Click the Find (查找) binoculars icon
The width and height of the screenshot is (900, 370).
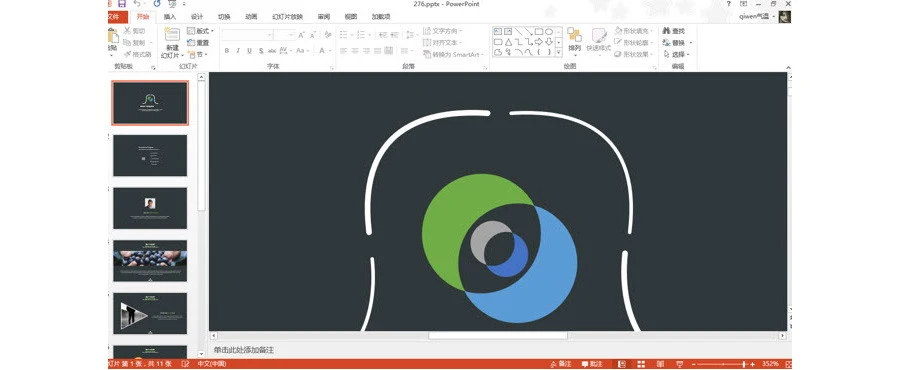coord(666,31)
